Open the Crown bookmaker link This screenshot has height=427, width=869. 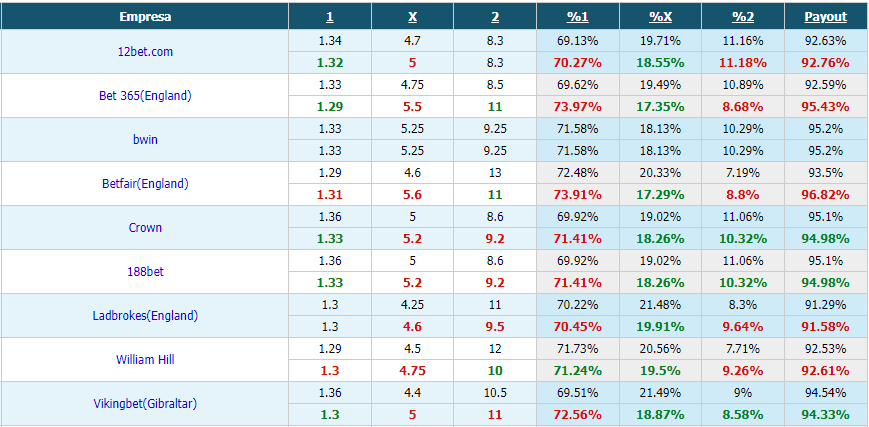click(x=145, y=228)
